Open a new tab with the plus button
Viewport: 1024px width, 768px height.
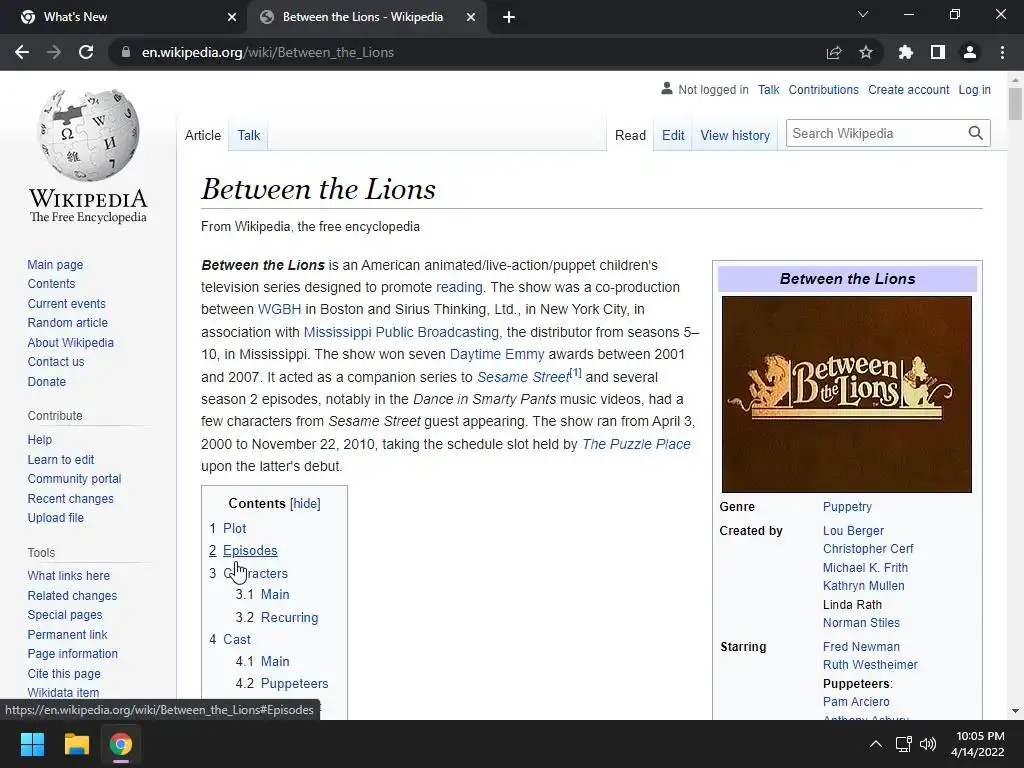coord(509,17)
